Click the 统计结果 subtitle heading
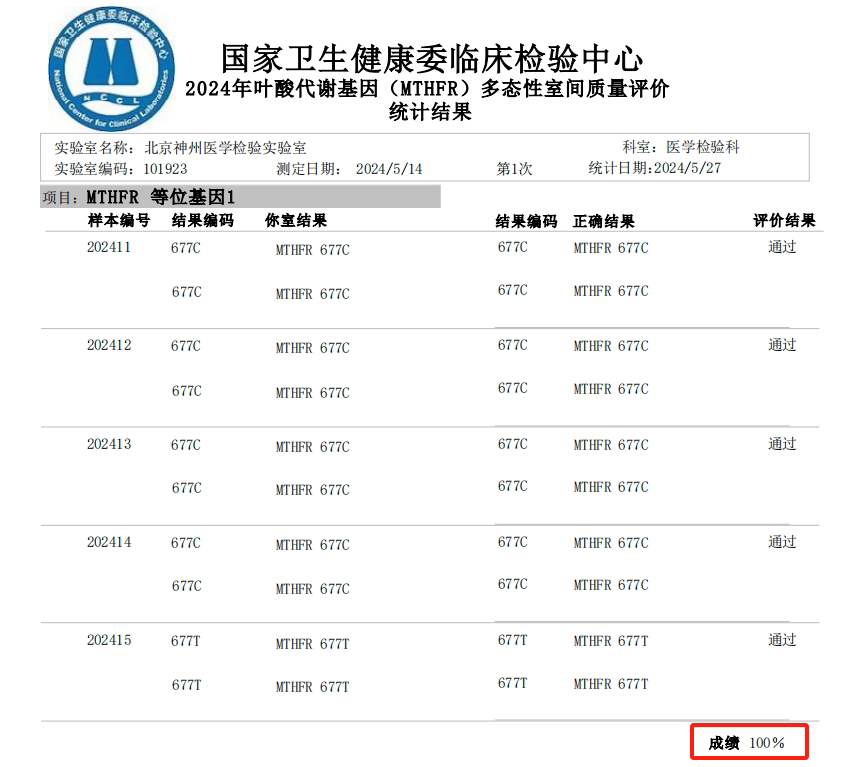This screenshot has height=767, width=854. 429,112
